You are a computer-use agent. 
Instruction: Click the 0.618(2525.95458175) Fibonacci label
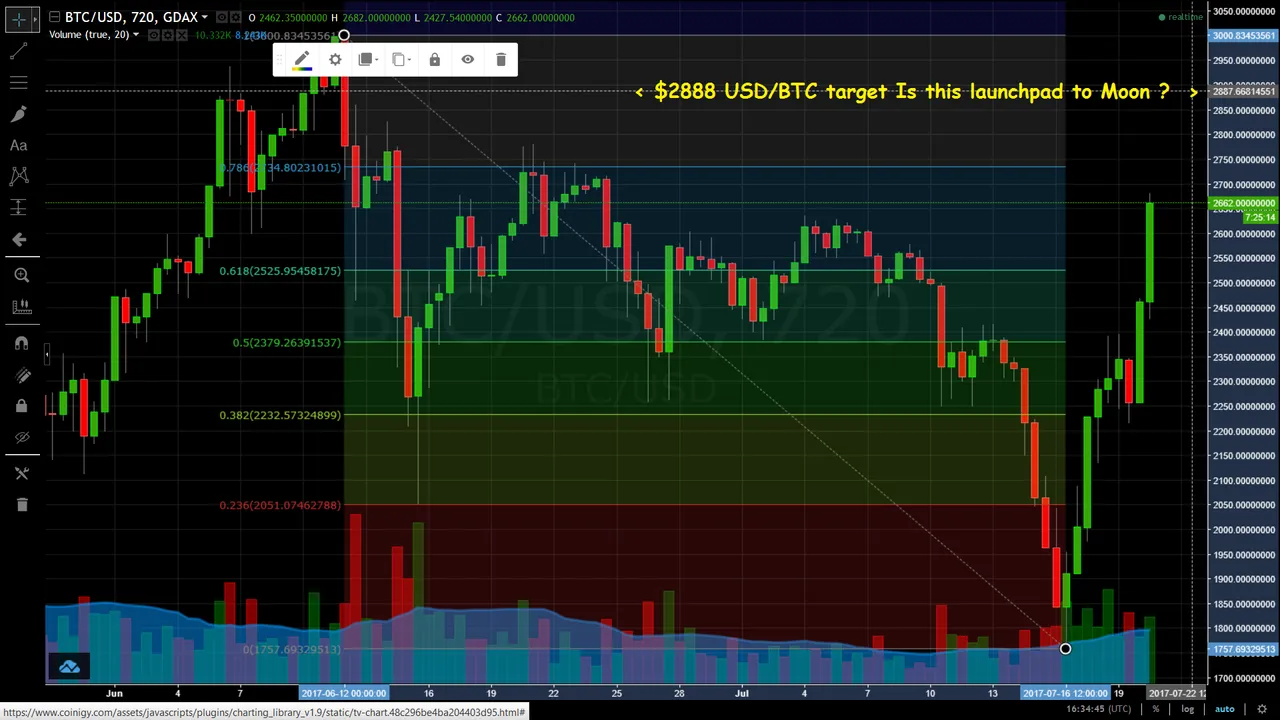(x=280, y=271)
